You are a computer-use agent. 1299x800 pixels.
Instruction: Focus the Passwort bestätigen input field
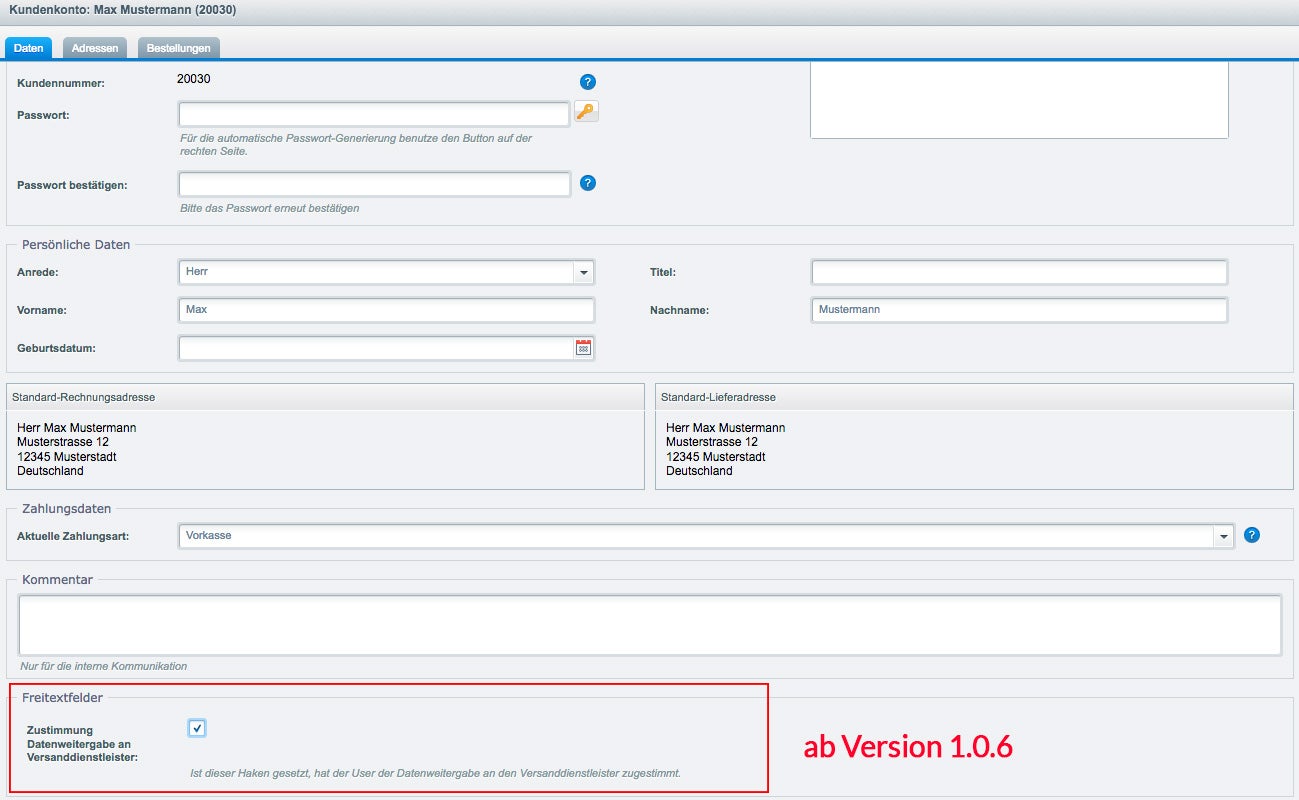pyautogui.click(x=375, y=184)
